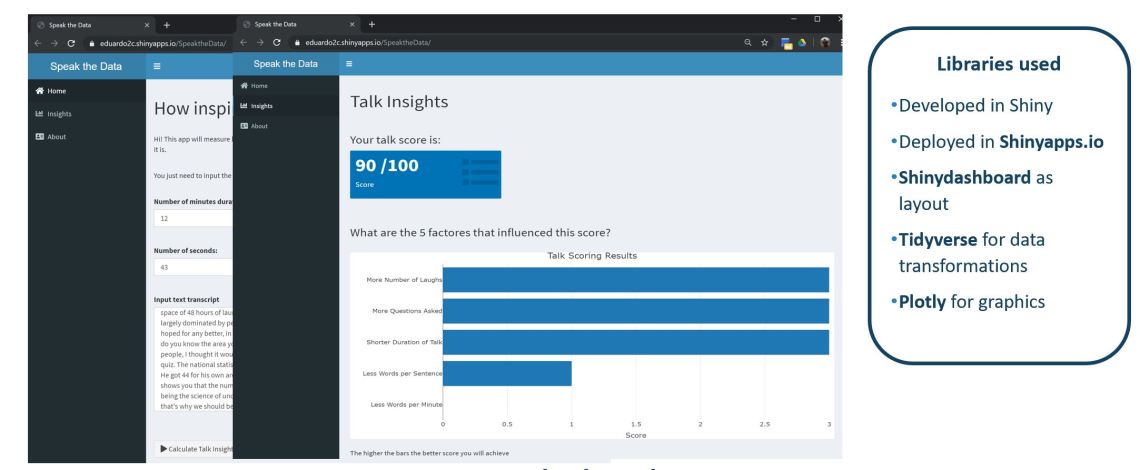Viewport: 1140px width, 470px height.
Task: Click the 90/100 talk score box
Action: click(x=425, y=174)
